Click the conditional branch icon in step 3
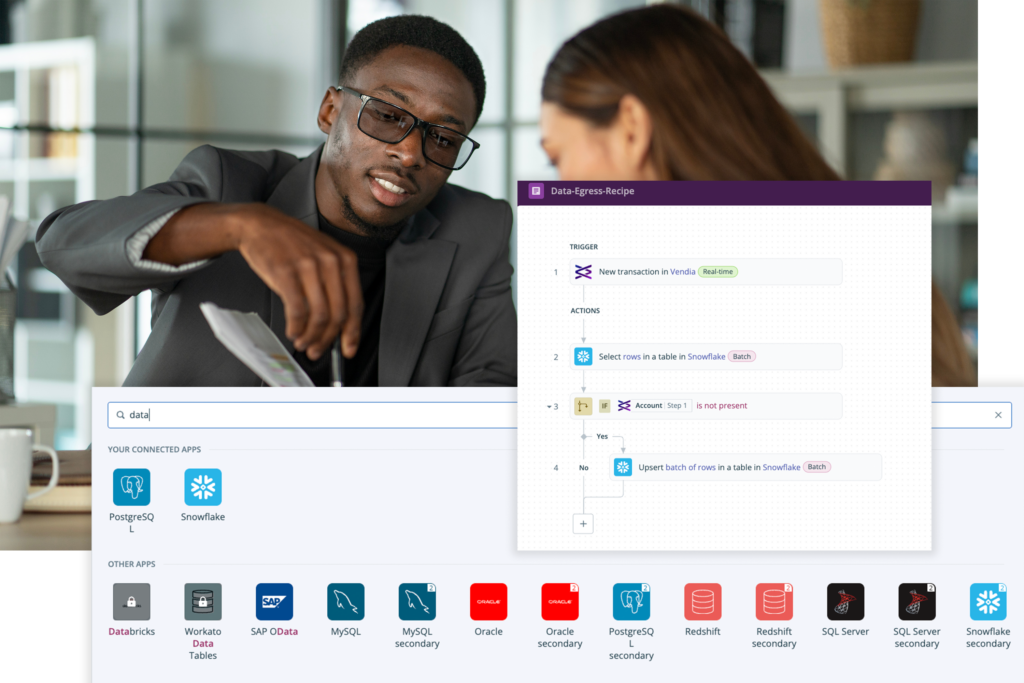This screenshot has width=1024, height=683. [x=583, y=406]
